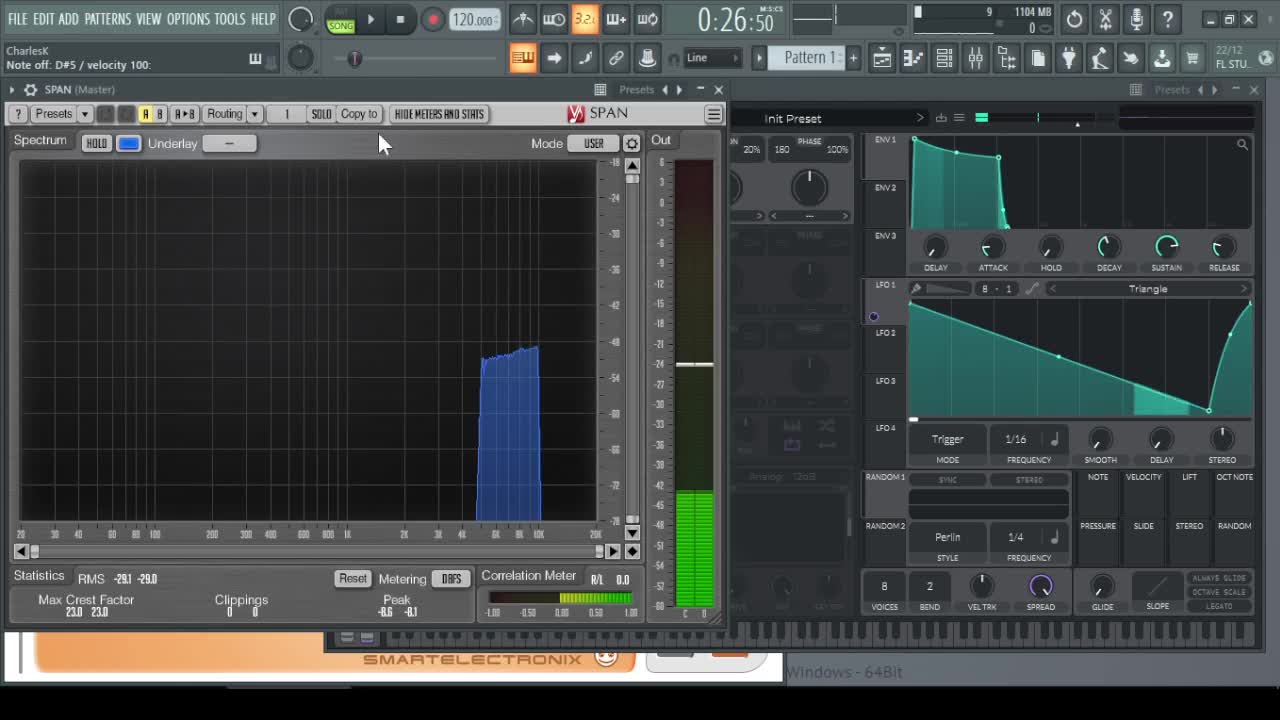Image resolution: width=1280 pixels, height=720 pixels.
Task: Select state B in SPAN
Action: click(159, 114)
